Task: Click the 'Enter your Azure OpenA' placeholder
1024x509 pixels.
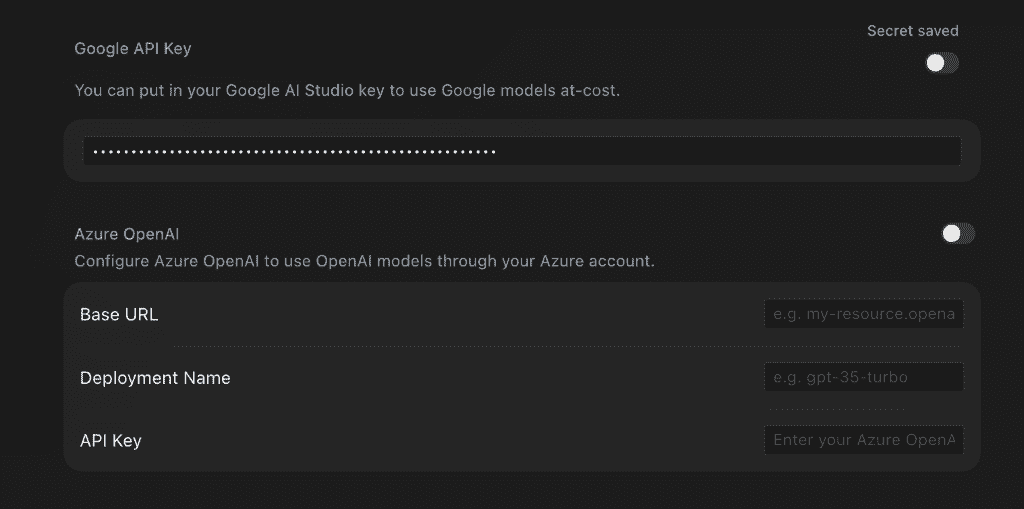Action: [864, 440]
